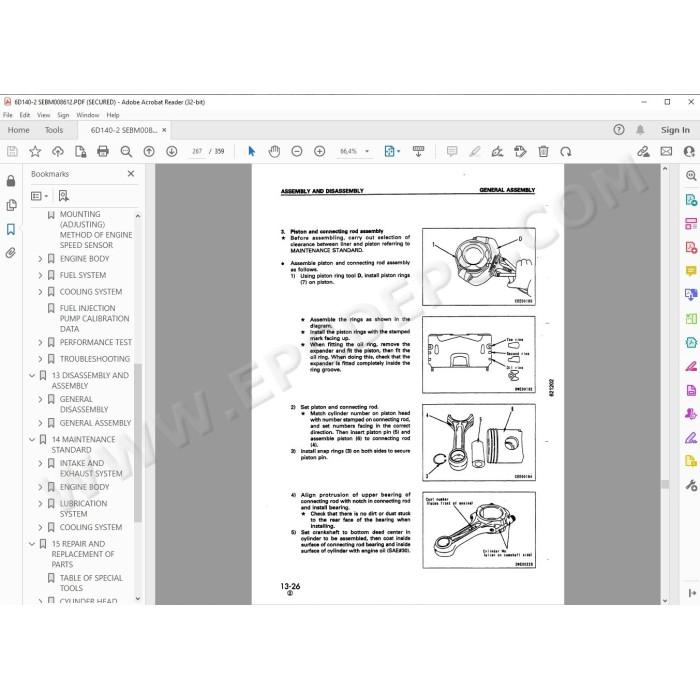The height and width of the screenshot is (700, 700).
Task: Open the Help question mark
Action: point(619,130)
